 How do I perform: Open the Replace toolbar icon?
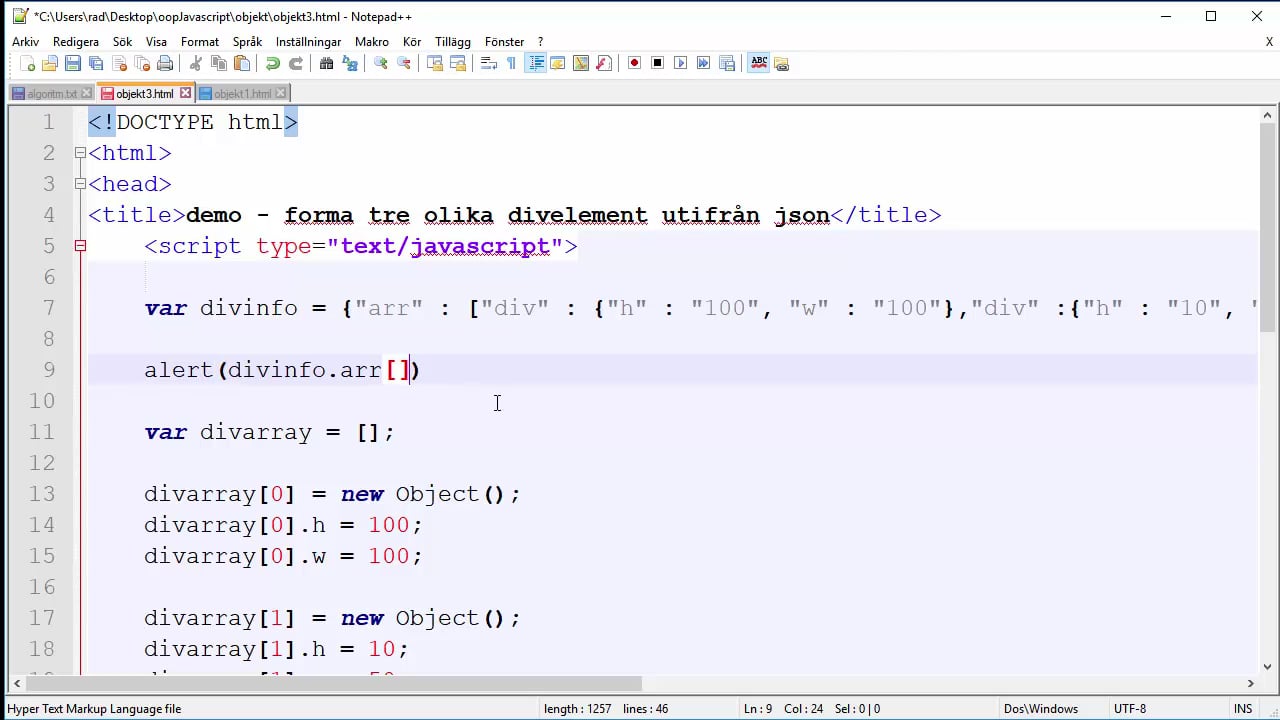pos(350,63)
